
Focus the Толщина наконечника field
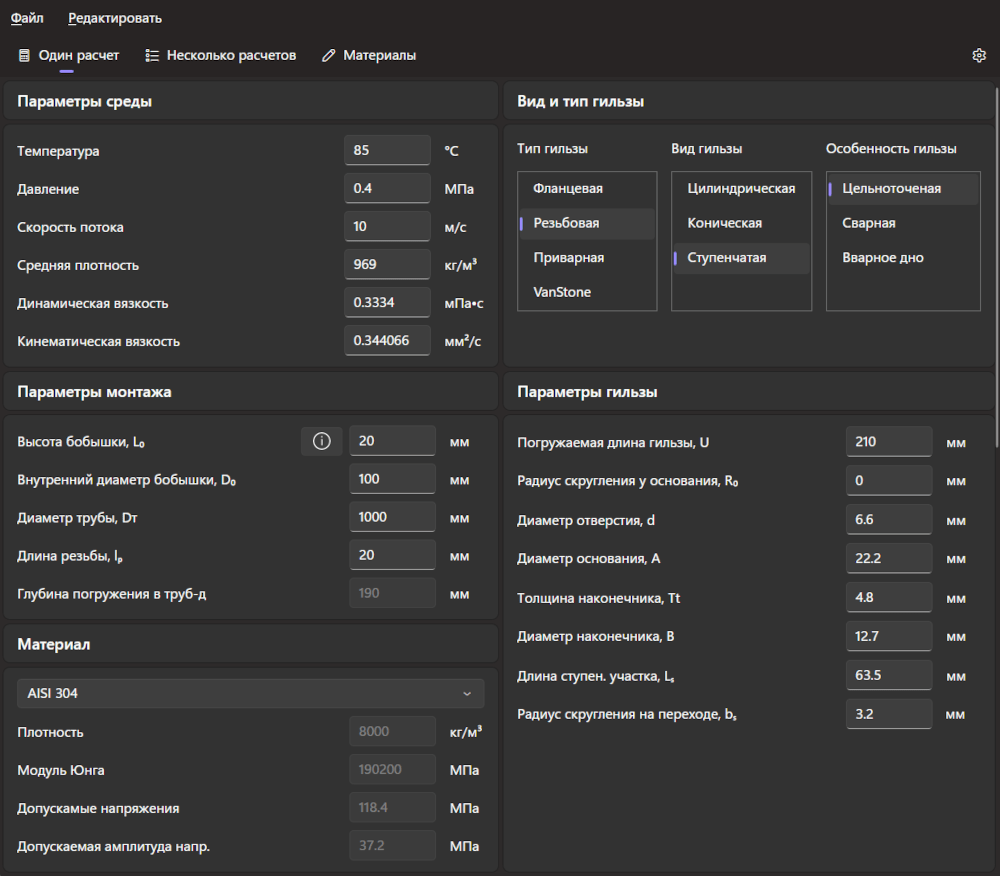coord(889,597)
